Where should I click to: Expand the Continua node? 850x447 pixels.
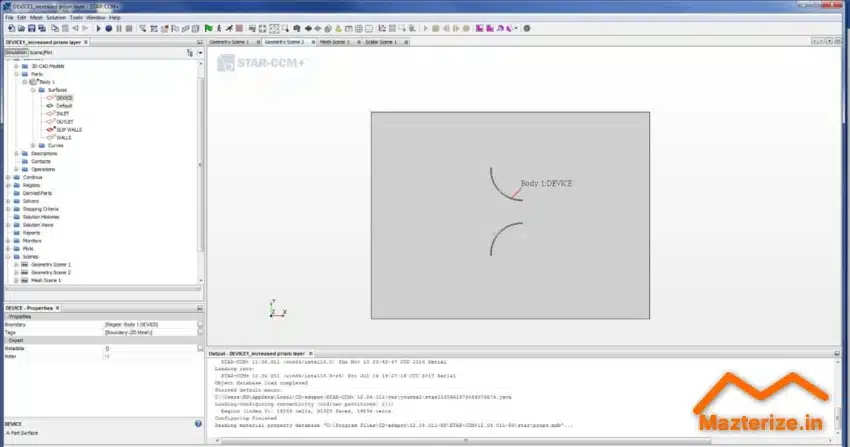pos(8,177)
